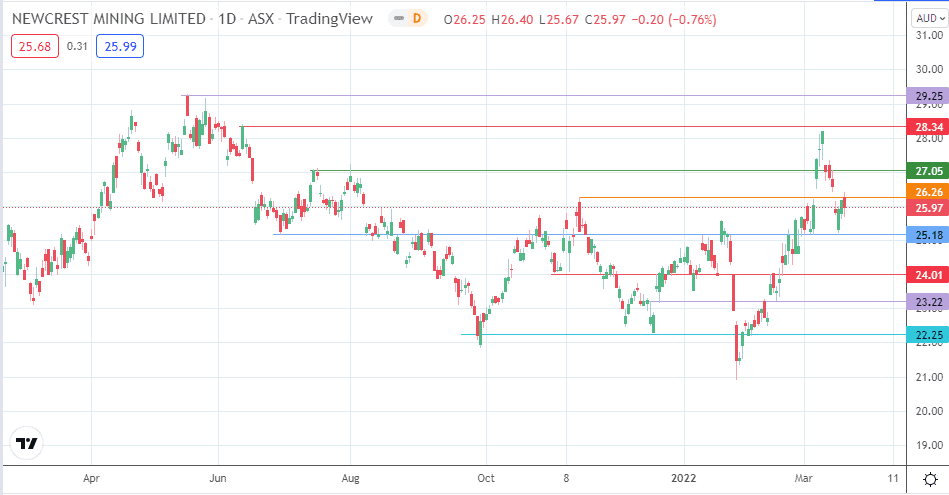949x495 pixels.
Task: Click the Oct label on time axis
Action: click(486, 479)
